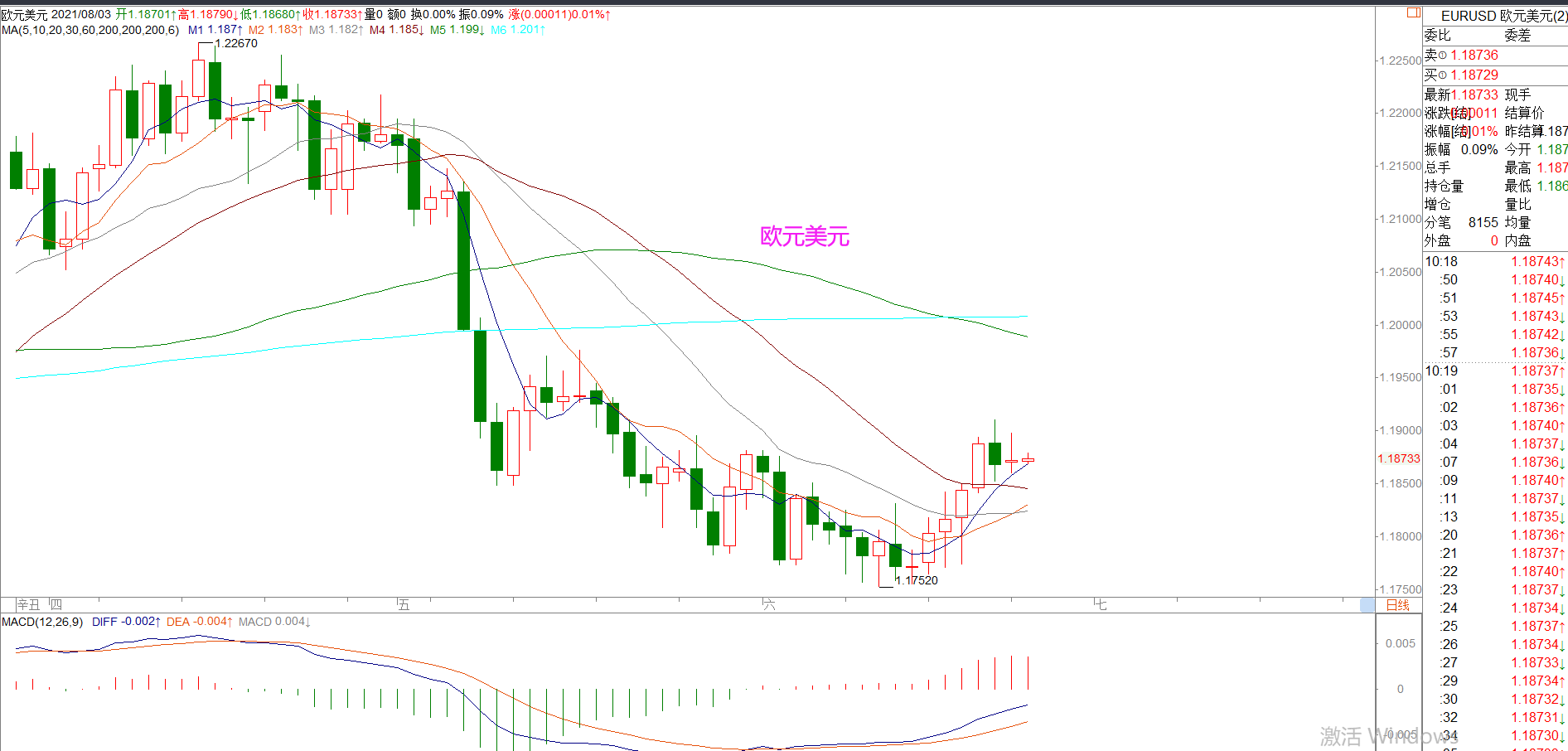Click the 最高 field in quote panel
1568x751 pixels.
[x=1536, y=167]
